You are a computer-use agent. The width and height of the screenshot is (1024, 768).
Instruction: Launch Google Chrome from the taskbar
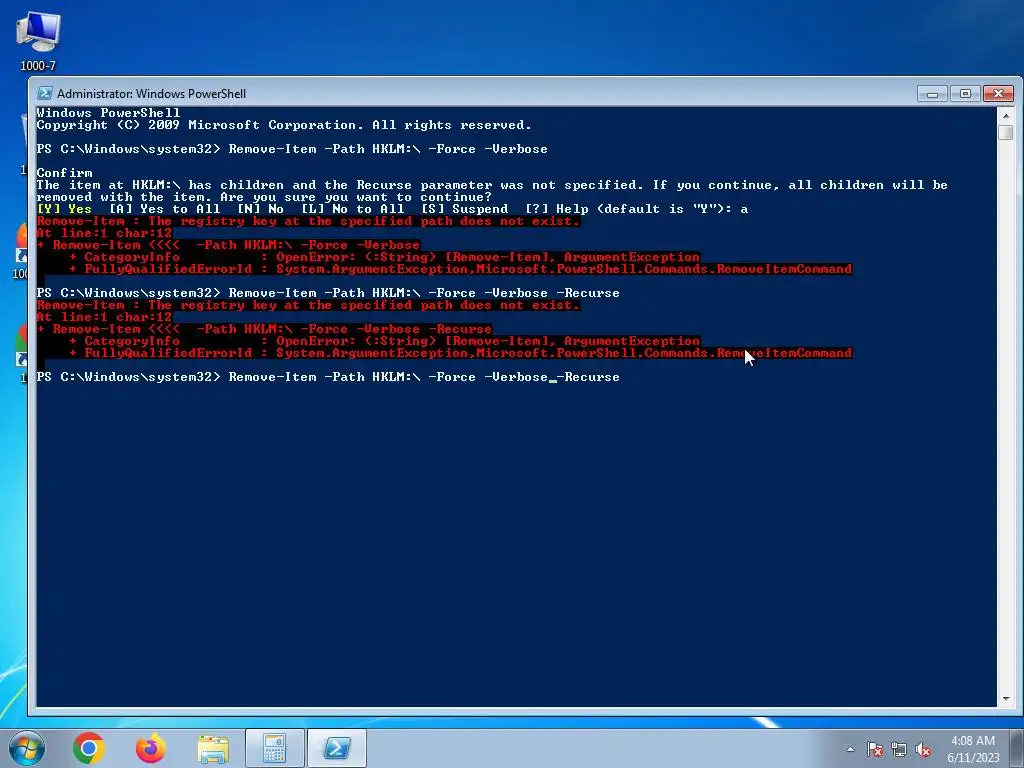coord(89,748)
